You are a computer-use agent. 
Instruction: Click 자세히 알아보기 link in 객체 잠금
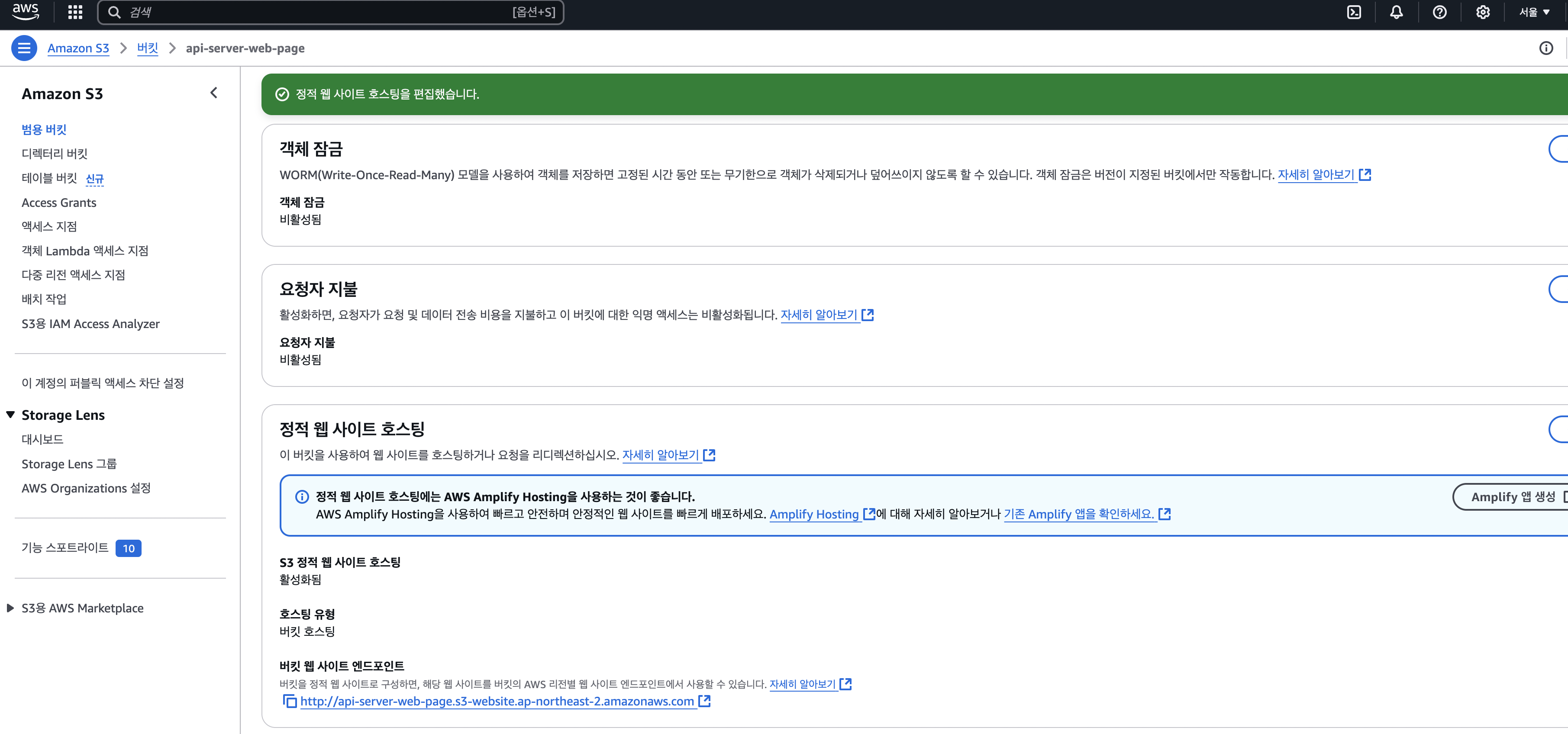pyautogui.click(x=1316, y=175)
